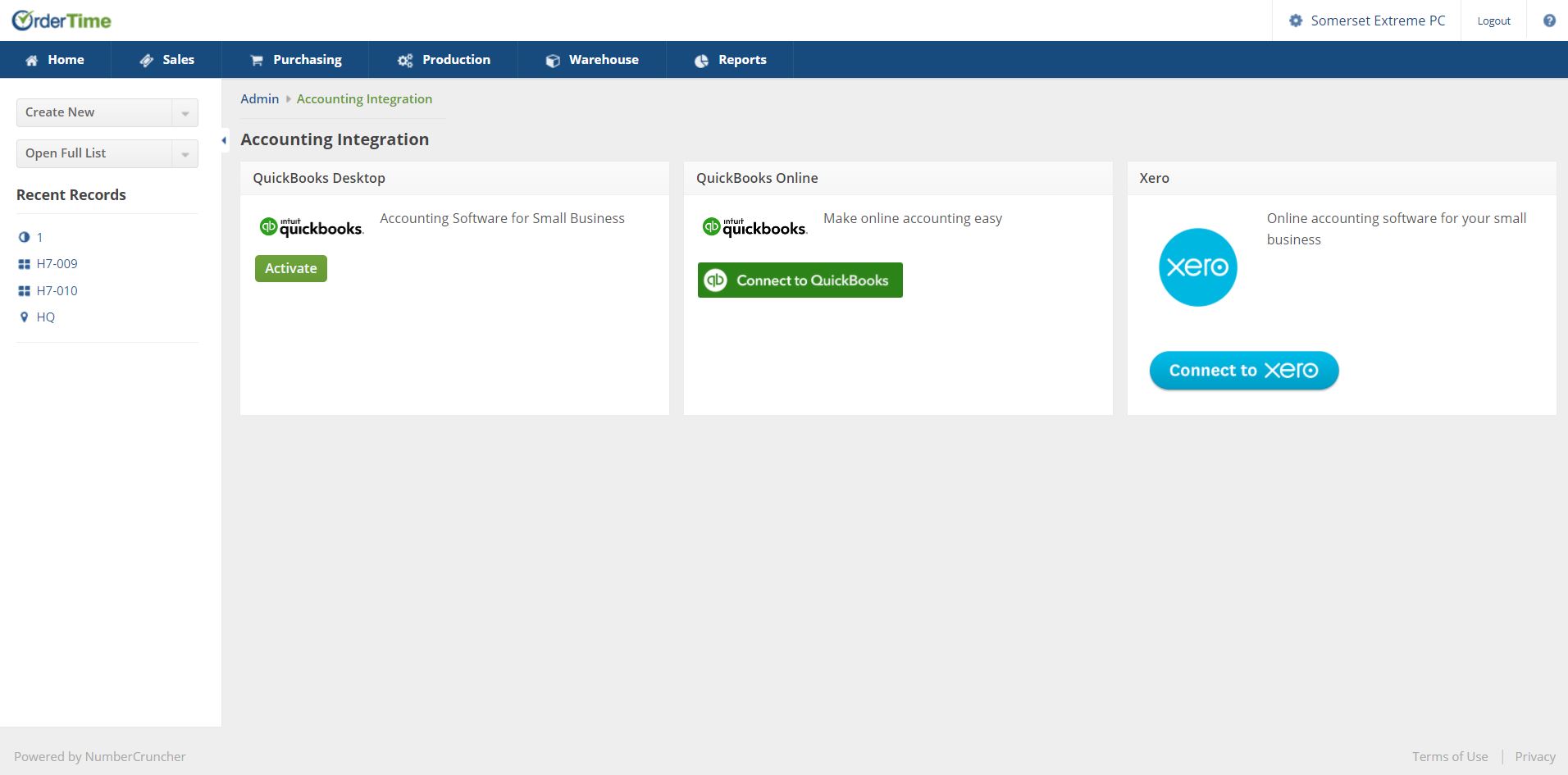Click the QuickBooks Online card heading
The height and width of the screenshot is (775, 1568).
(x=757, y=178)
